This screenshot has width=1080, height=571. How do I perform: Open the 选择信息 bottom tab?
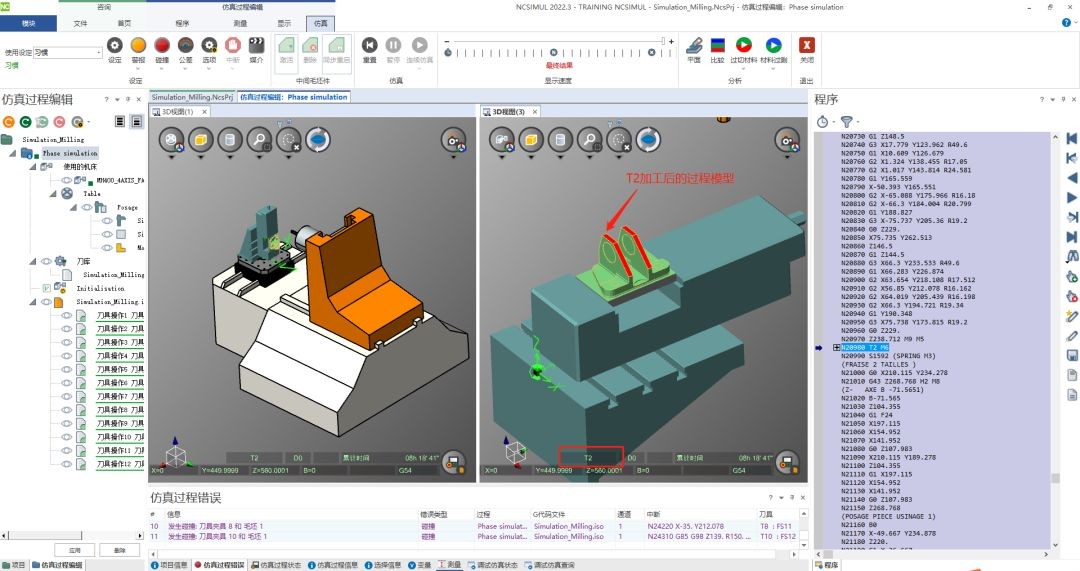(x=383, y=565)
